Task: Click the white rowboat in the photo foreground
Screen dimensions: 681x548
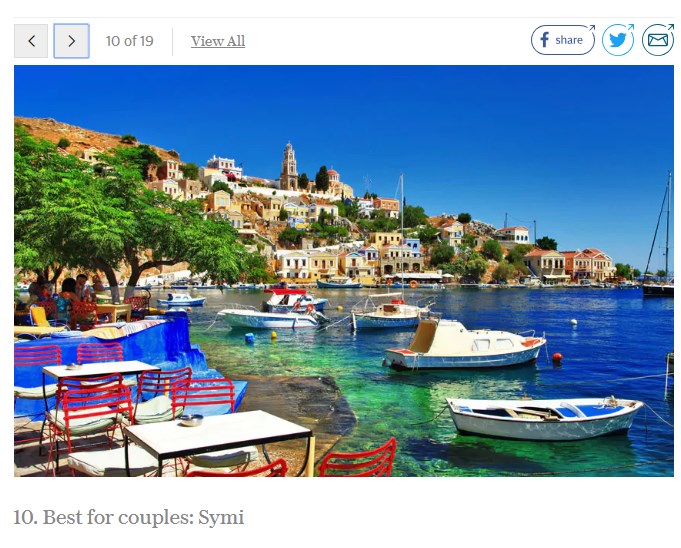Action: pyautogui.click(x=545, y=419)
